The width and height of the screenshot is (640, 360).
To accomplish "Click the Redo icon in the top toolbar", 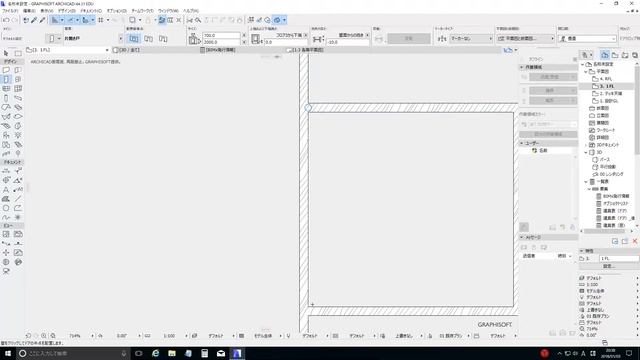I will 15,20.
